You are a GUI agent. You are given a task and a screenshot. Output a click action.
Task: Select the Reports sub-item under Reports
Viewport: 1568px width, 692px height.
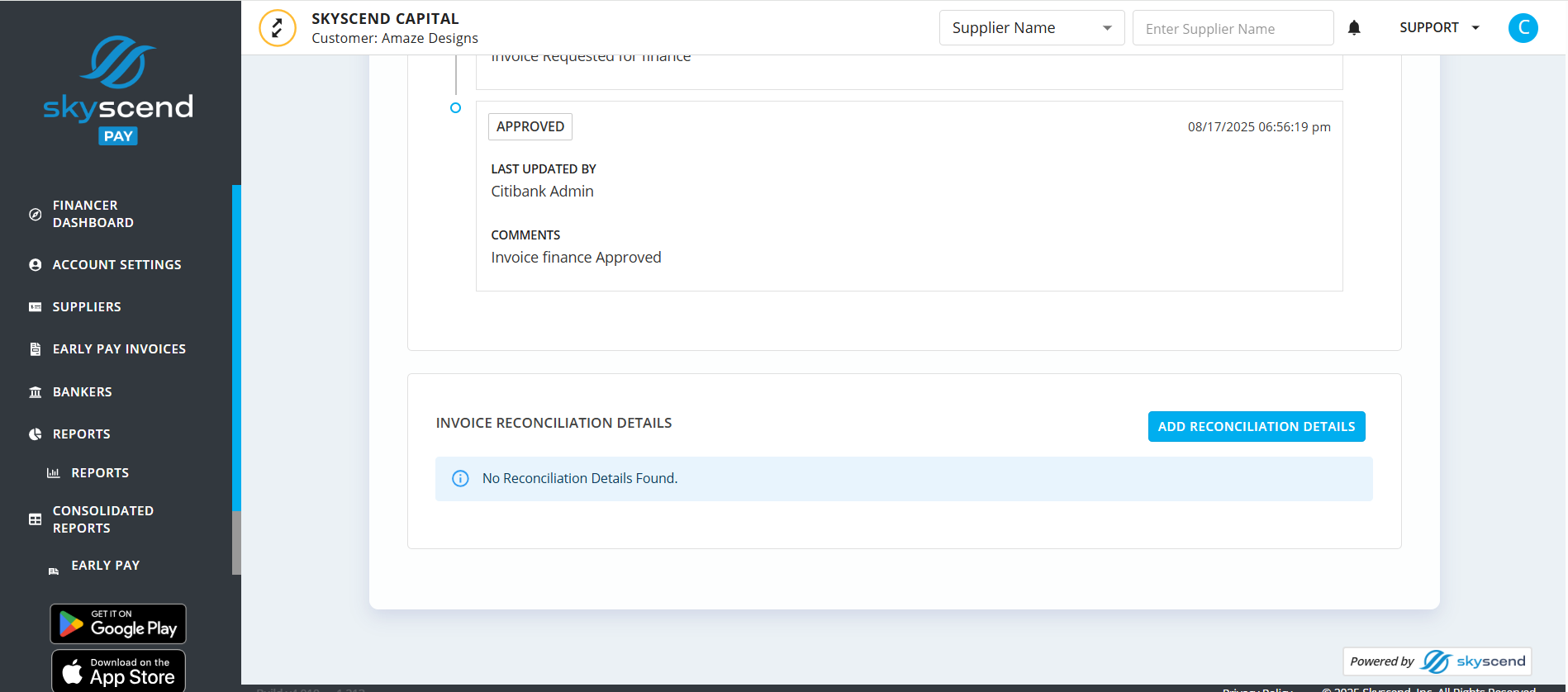click(x=100, y=473)
